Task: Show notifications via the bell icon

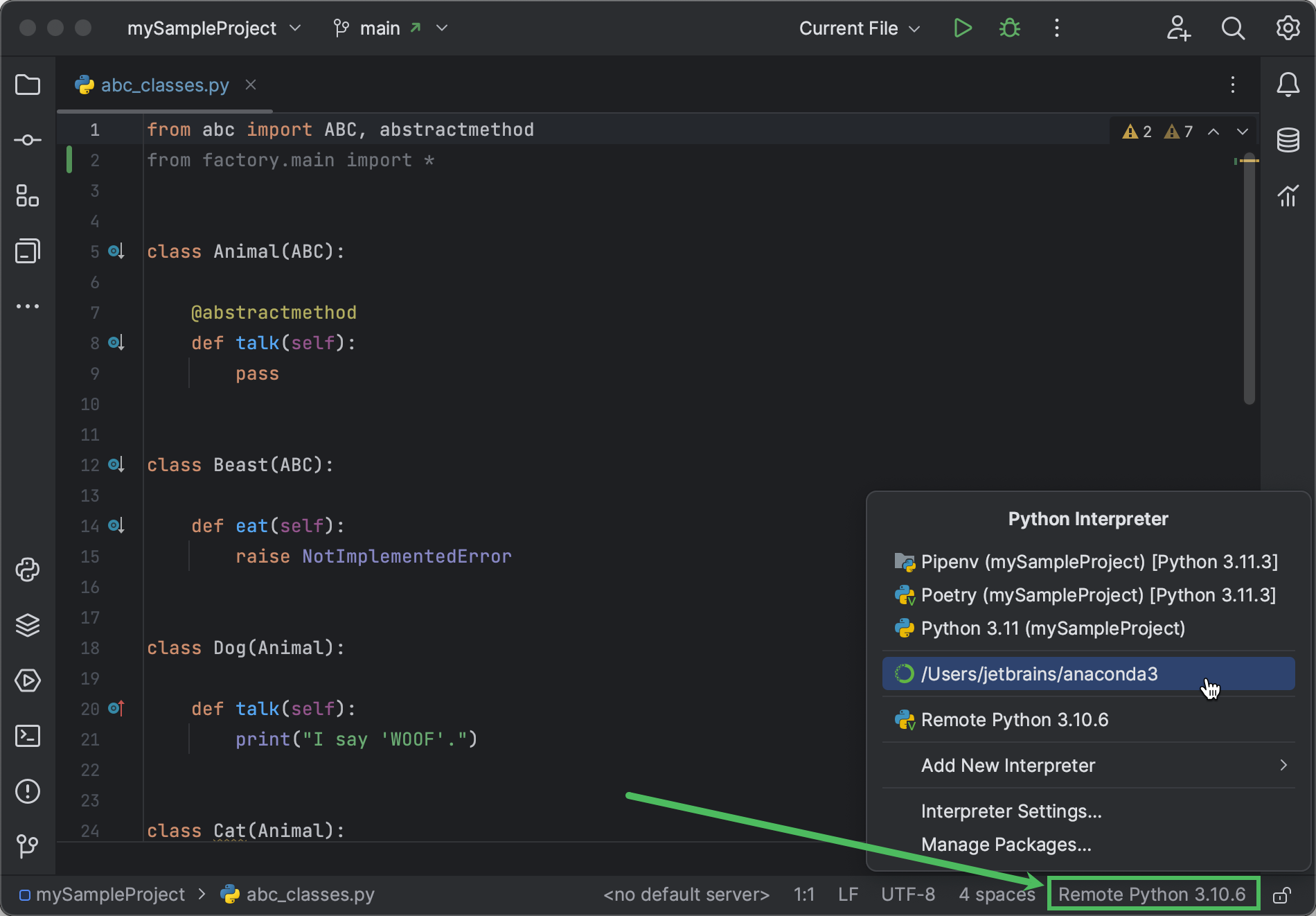Action: point(1288,85)
